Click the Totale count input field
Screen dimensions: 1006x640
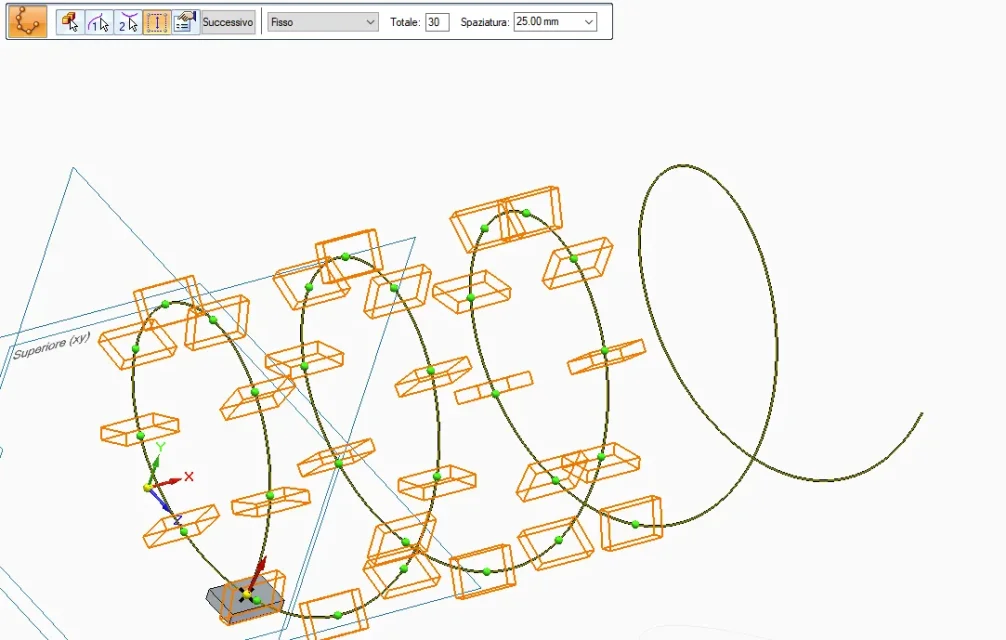point(437,21)
